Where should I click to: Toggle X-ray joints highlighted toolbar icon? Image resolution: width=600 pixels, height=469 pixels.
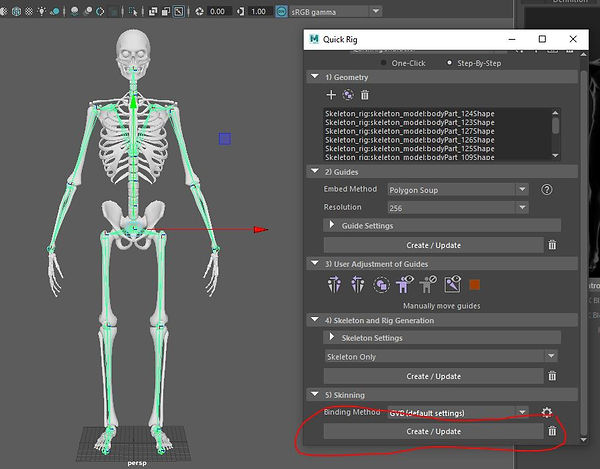(179, 11)
